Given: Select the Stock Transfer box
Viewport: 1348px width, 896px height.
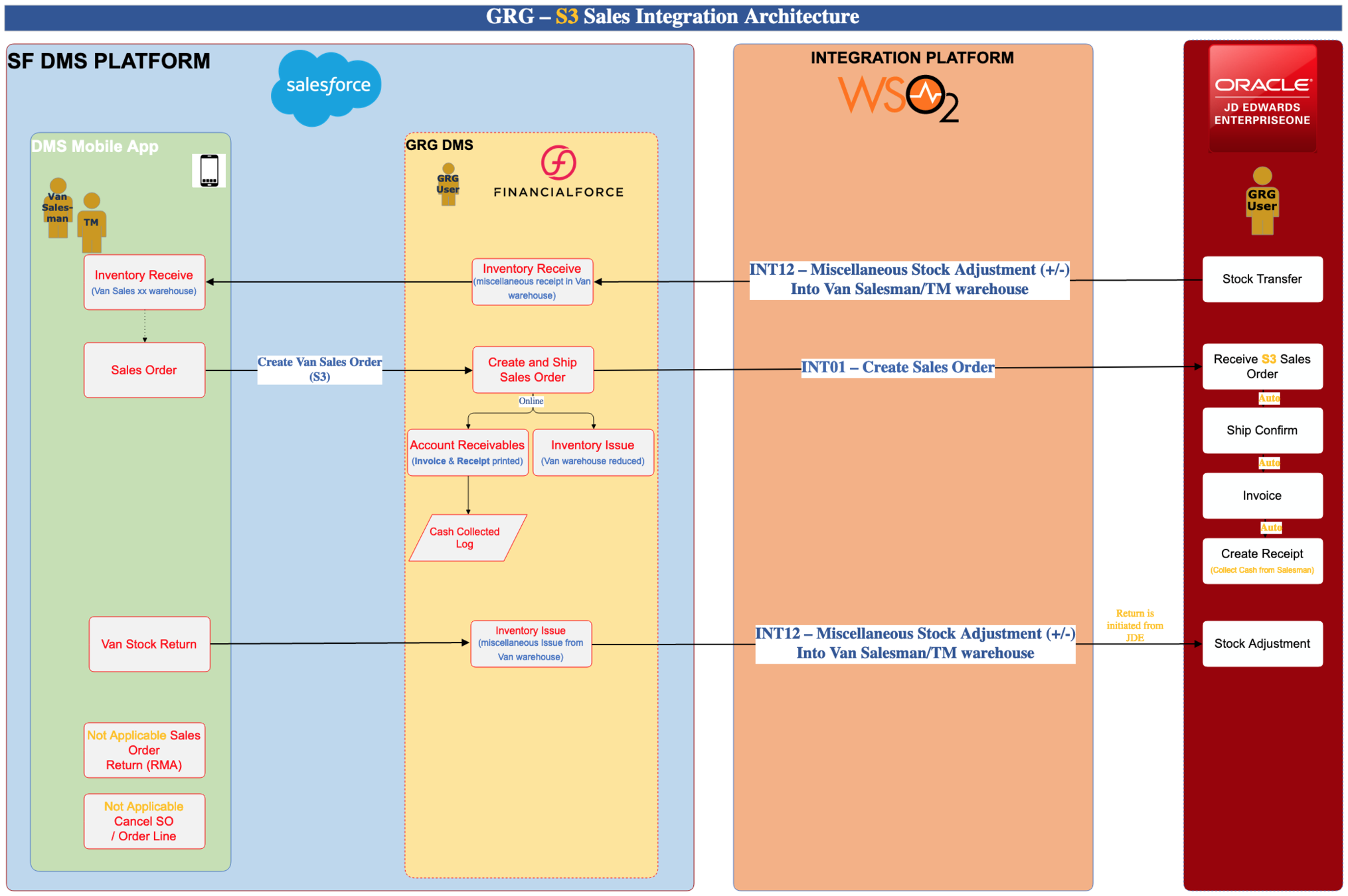Looking at the screenshot, I should [x=1262, y=279].
